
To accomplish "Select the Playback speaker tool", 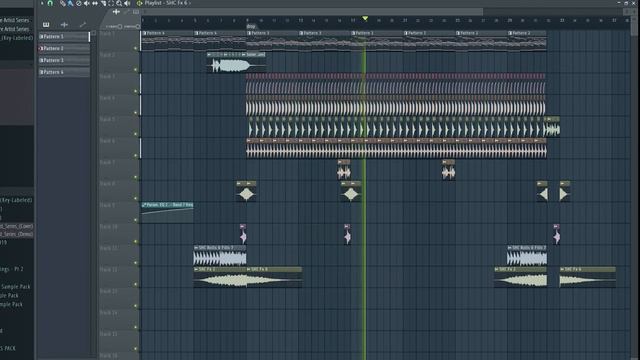I will pos(127,3).
